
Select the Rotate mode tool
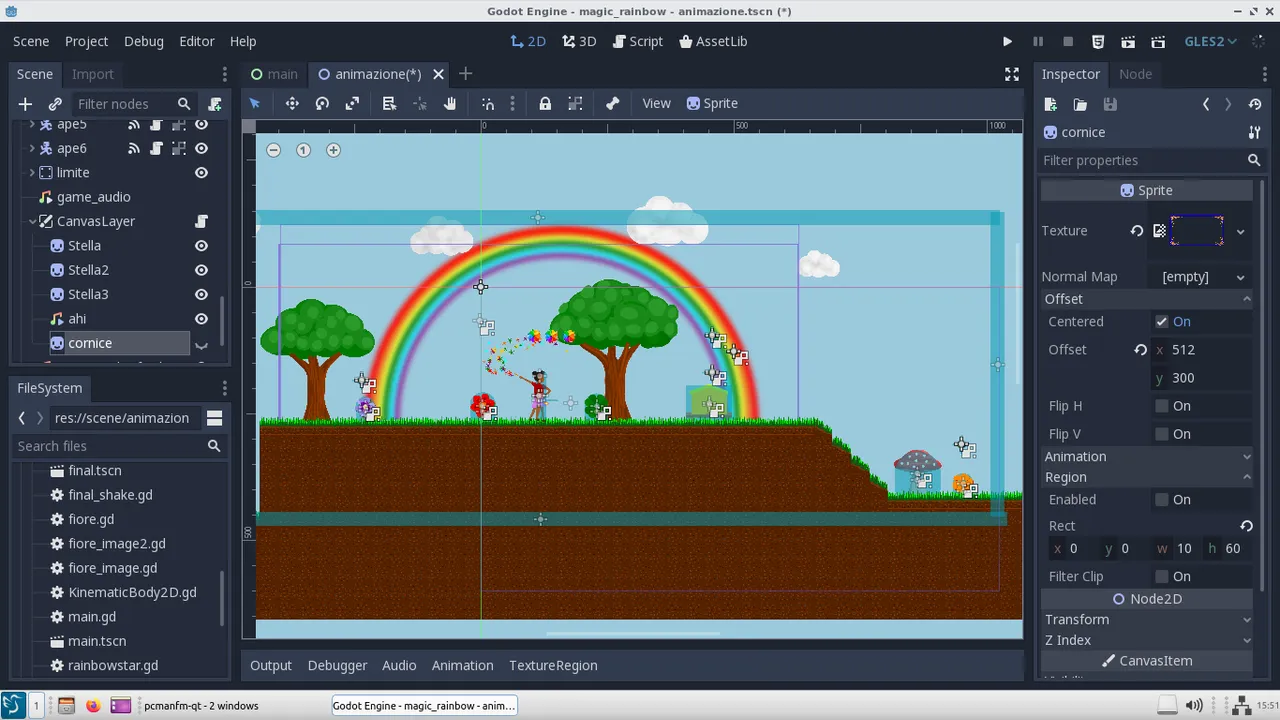[x=322, y=103]
